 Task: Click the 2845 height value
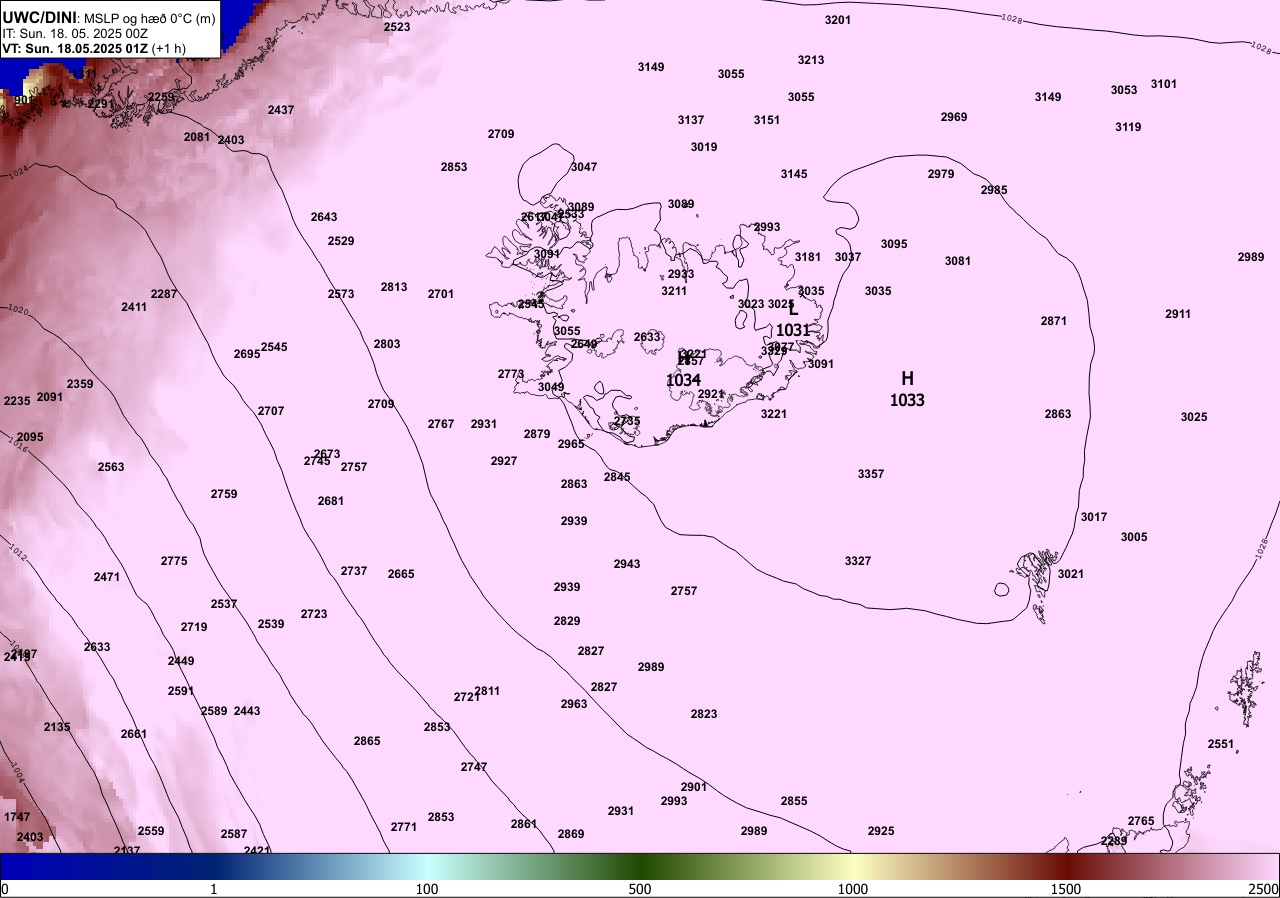[x=617, y=477]
